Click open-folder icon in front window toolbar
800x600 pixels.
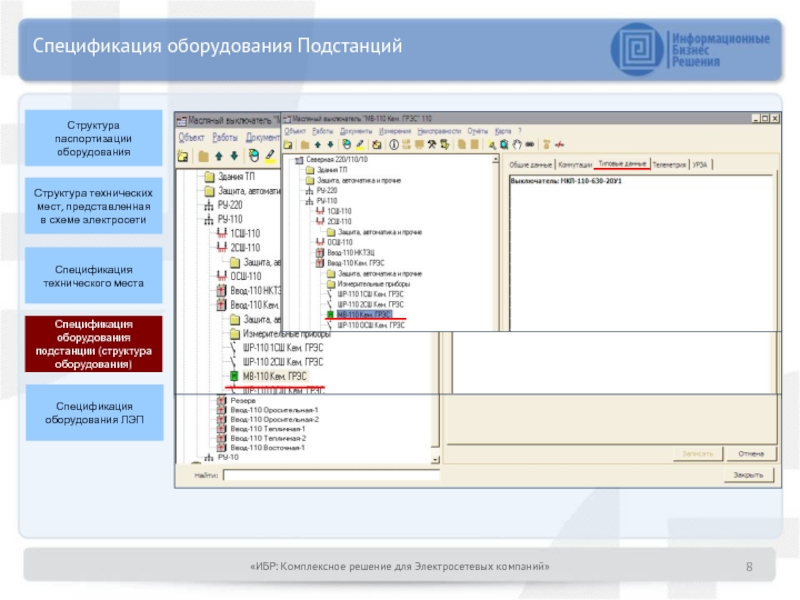point(288,145)
